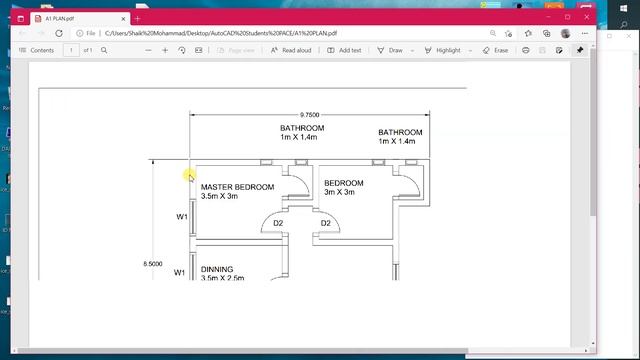Reload the PDF page
This screenshot has width=640, height=360.
59,33
